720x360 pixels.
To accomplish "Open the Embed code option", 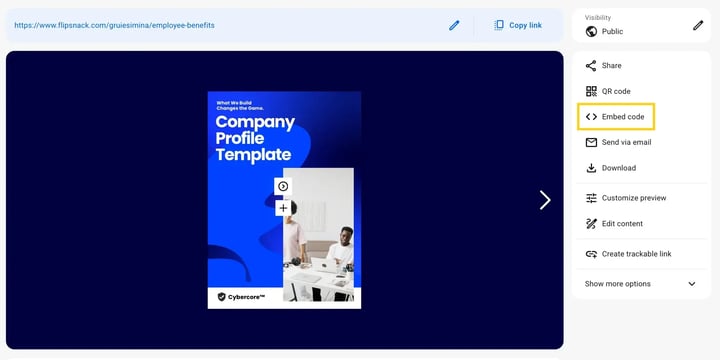I will tap(616, 117).
